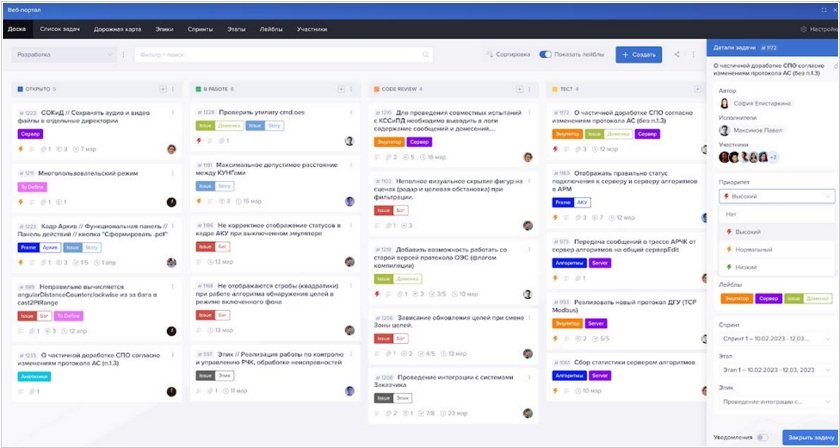Switch to the Дорожная карта tab
Viewport: 840px width, 448px height.
(x=118, y=29)
